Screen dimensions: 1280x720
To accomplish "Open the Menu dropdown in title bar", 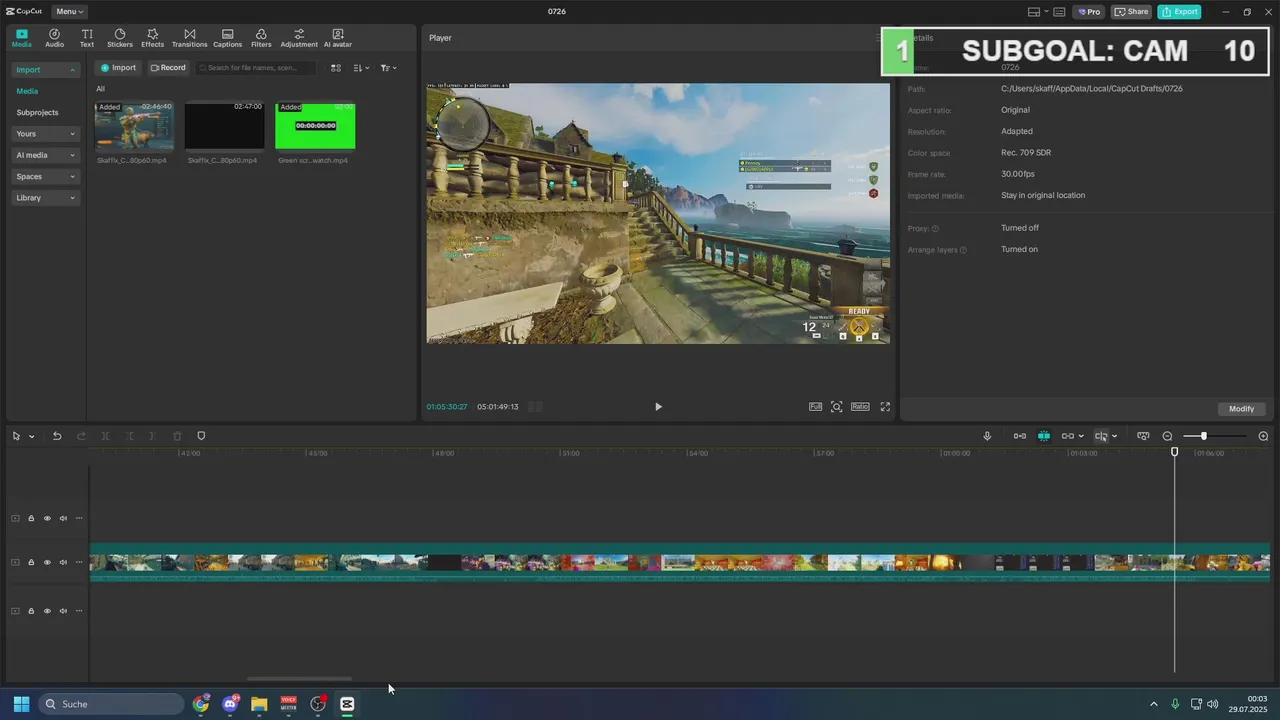I will [70, 12].
